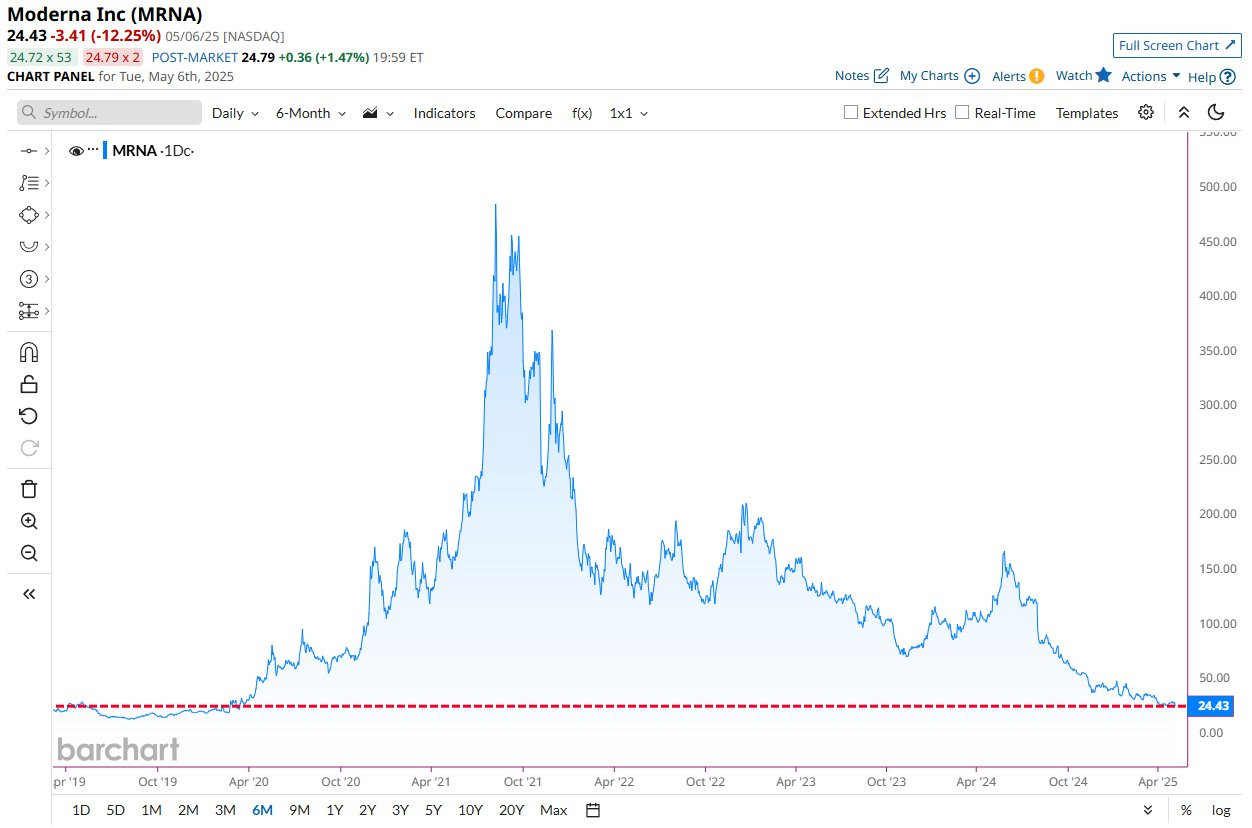Select the 2M range
Image resolution: width=1252 pixels, height=828 pixels.
tap(188, 810)
